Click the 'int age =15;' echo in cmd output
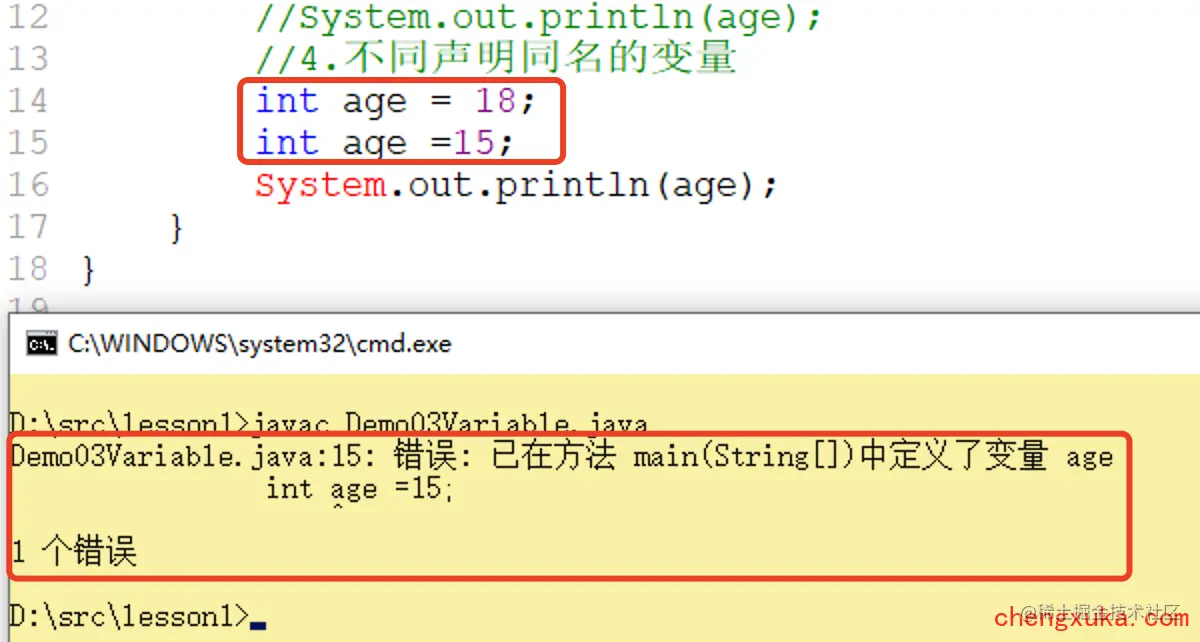 [x=359, y=489]
